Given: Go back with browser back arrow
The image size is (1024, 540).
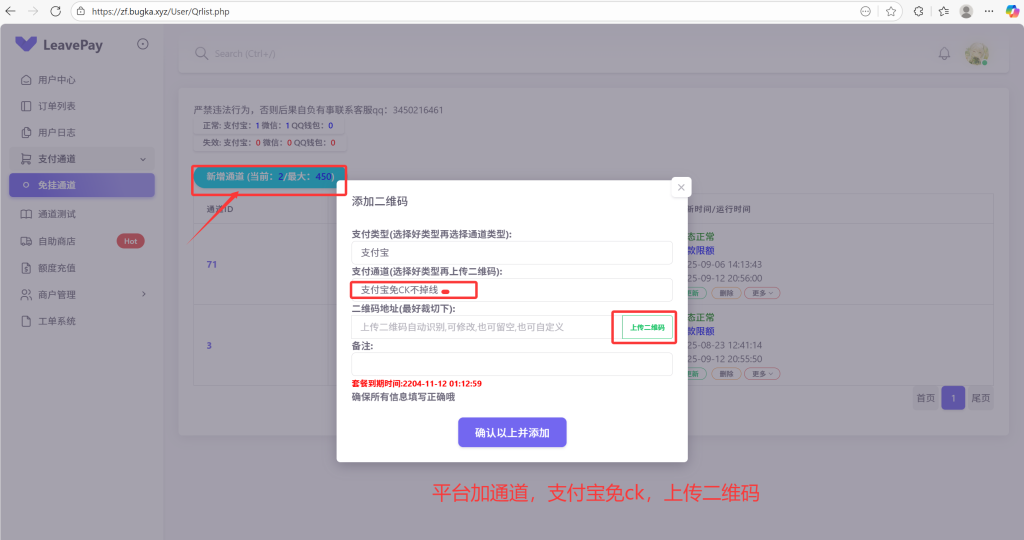Looking at the screenshot, I should tap(10, 11).
